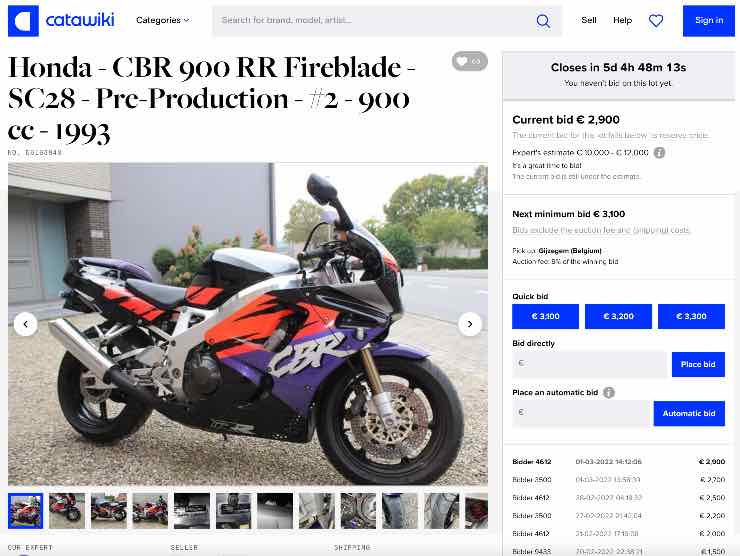
Task: Open favorites via header heart icon
Action: (x=656, y=20)
